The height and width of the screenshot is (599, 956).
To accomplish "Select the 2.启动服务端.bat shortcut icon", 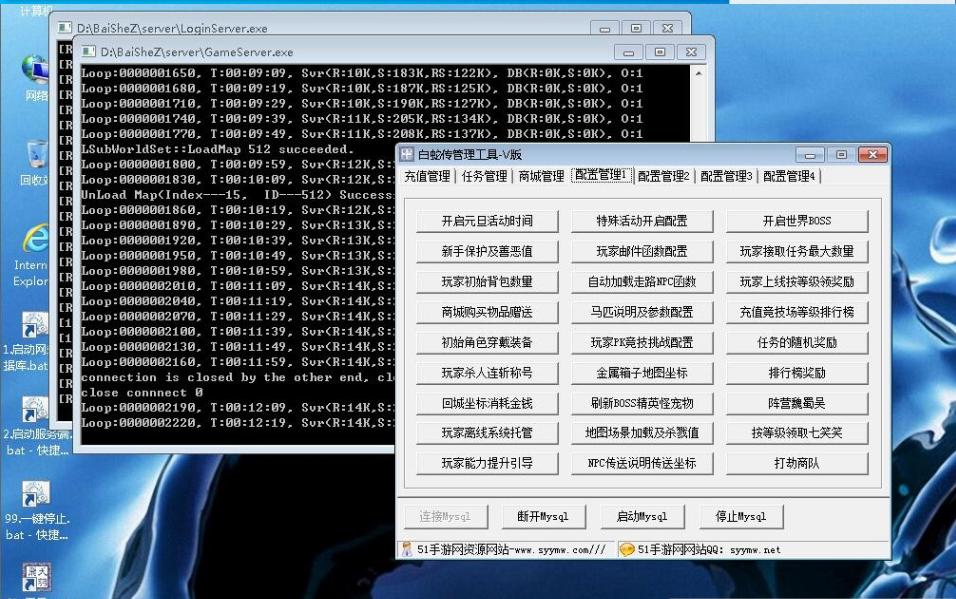I will 36,411.
